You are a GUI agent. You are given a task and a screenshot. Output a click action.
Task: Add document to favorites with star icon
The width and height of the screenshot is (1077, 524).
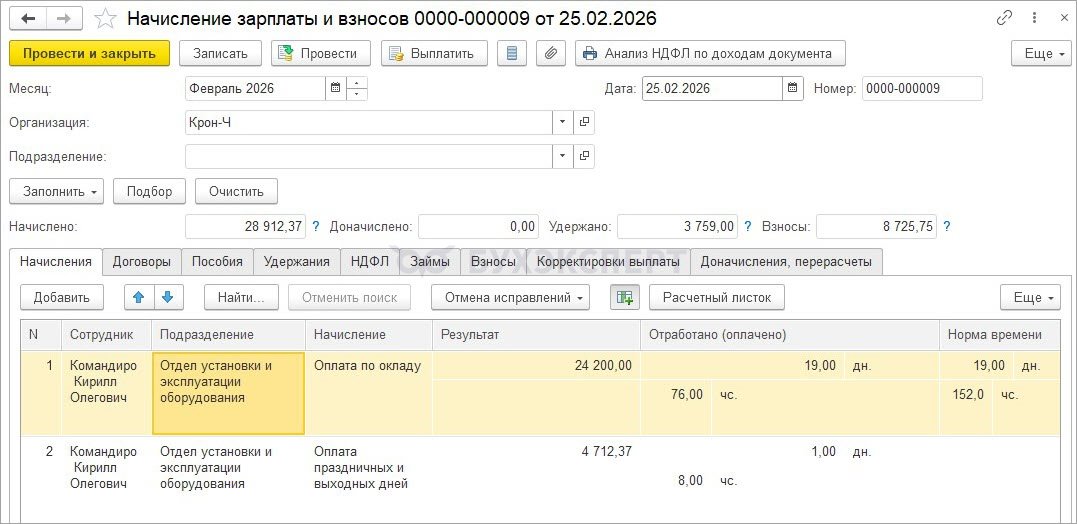click(x=104, y=19)
